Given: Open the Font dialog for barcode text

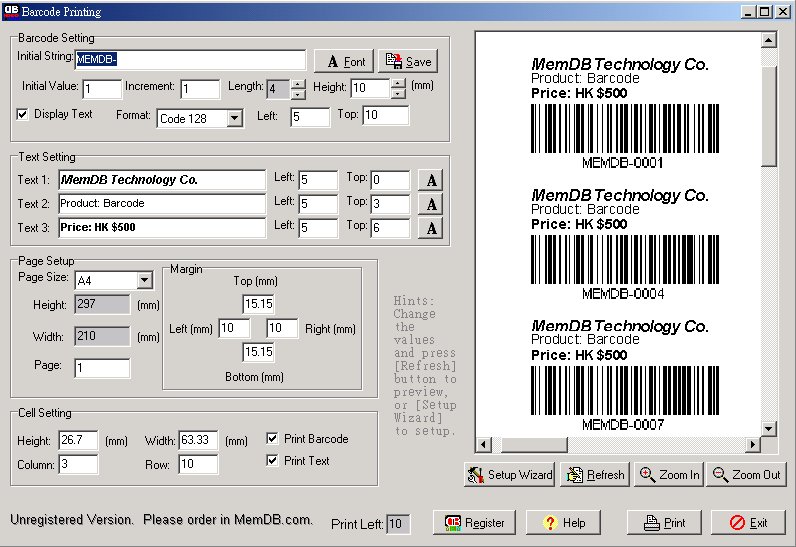Looking at the screenshot, I should [x=344, y=61].
